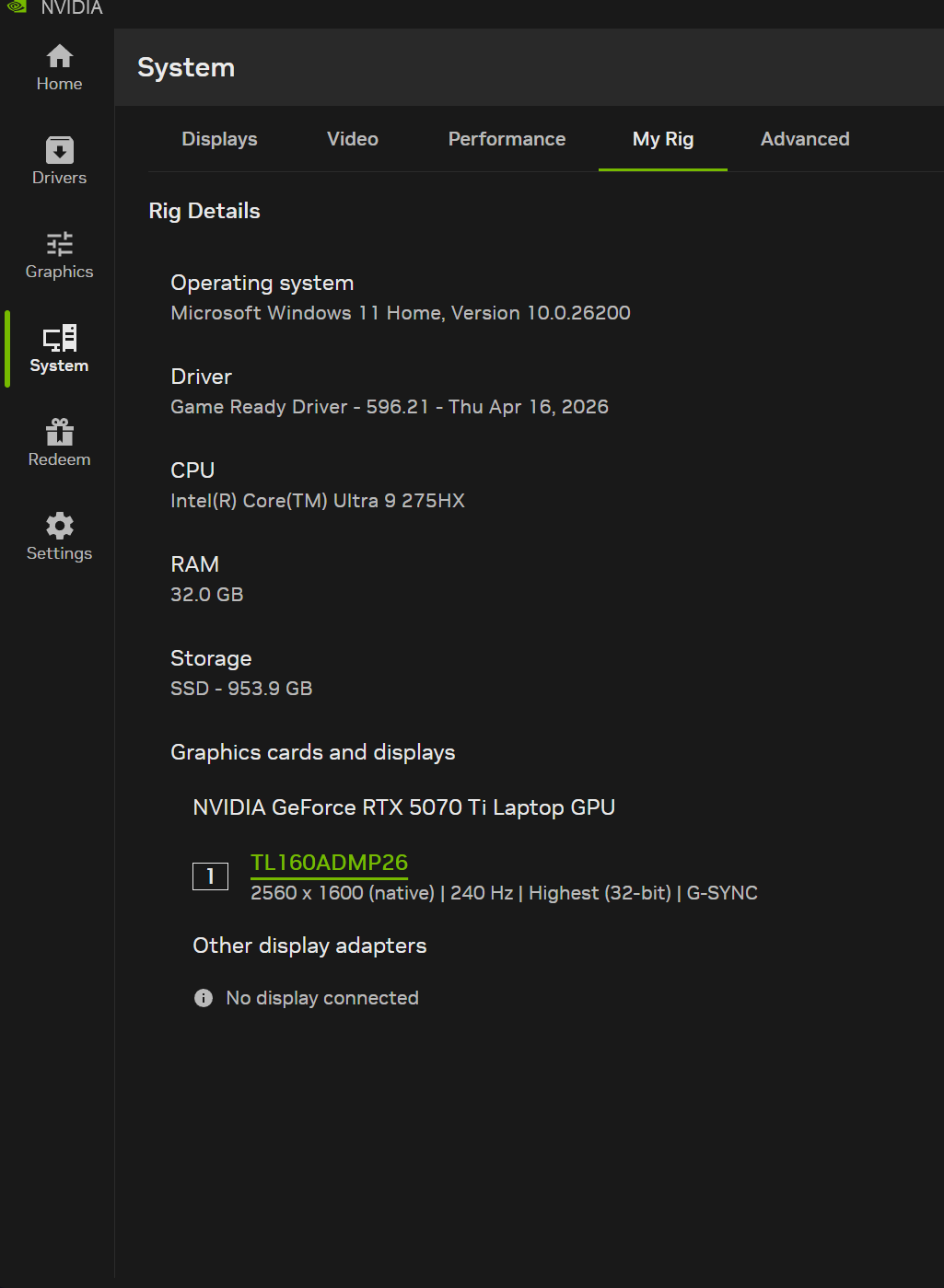Switch to the Displays tab
This screenshot has width=944, height=1288.
click(x=219, y=139)
